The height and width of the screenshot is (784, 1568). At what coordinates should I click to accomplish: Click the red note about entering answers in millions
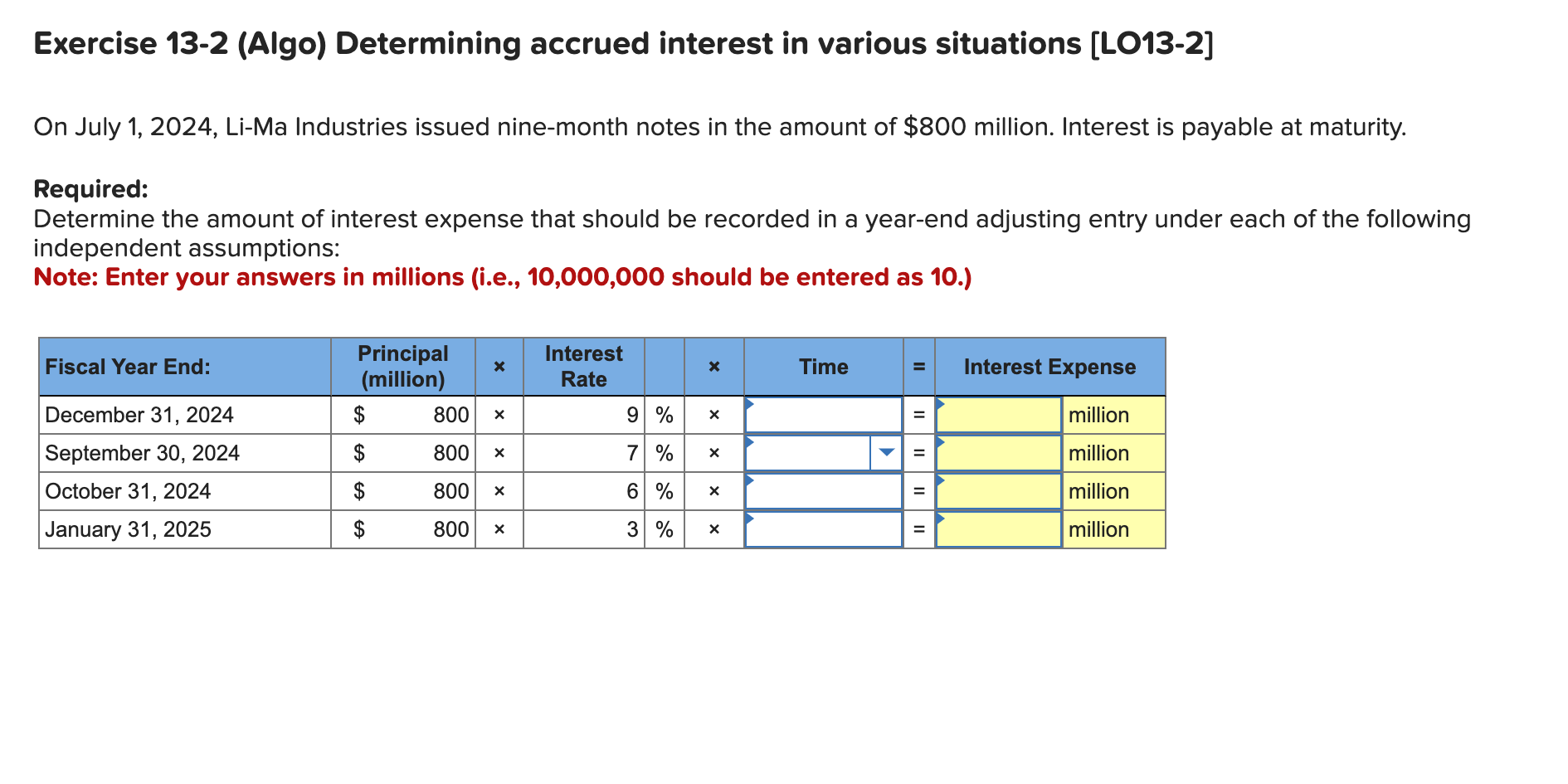click(502, 277)
